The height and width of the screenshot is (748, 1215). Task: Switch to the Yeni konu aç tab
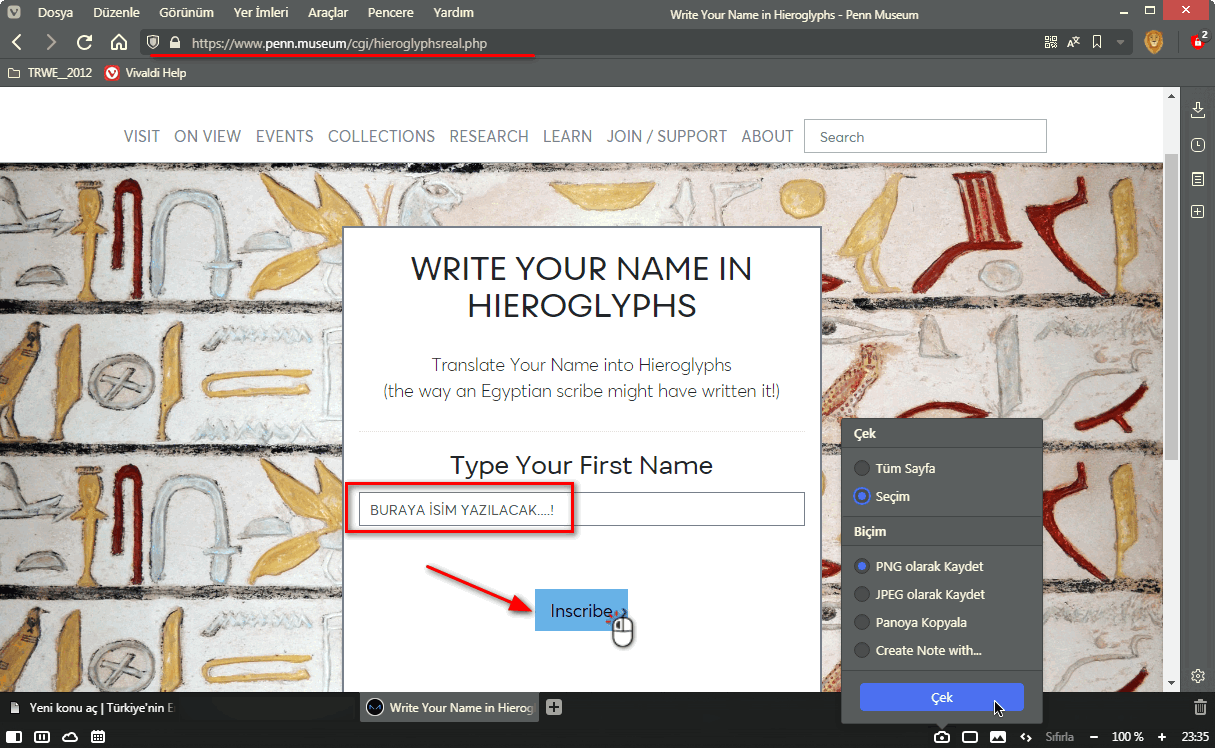click(x=92, y=707)
